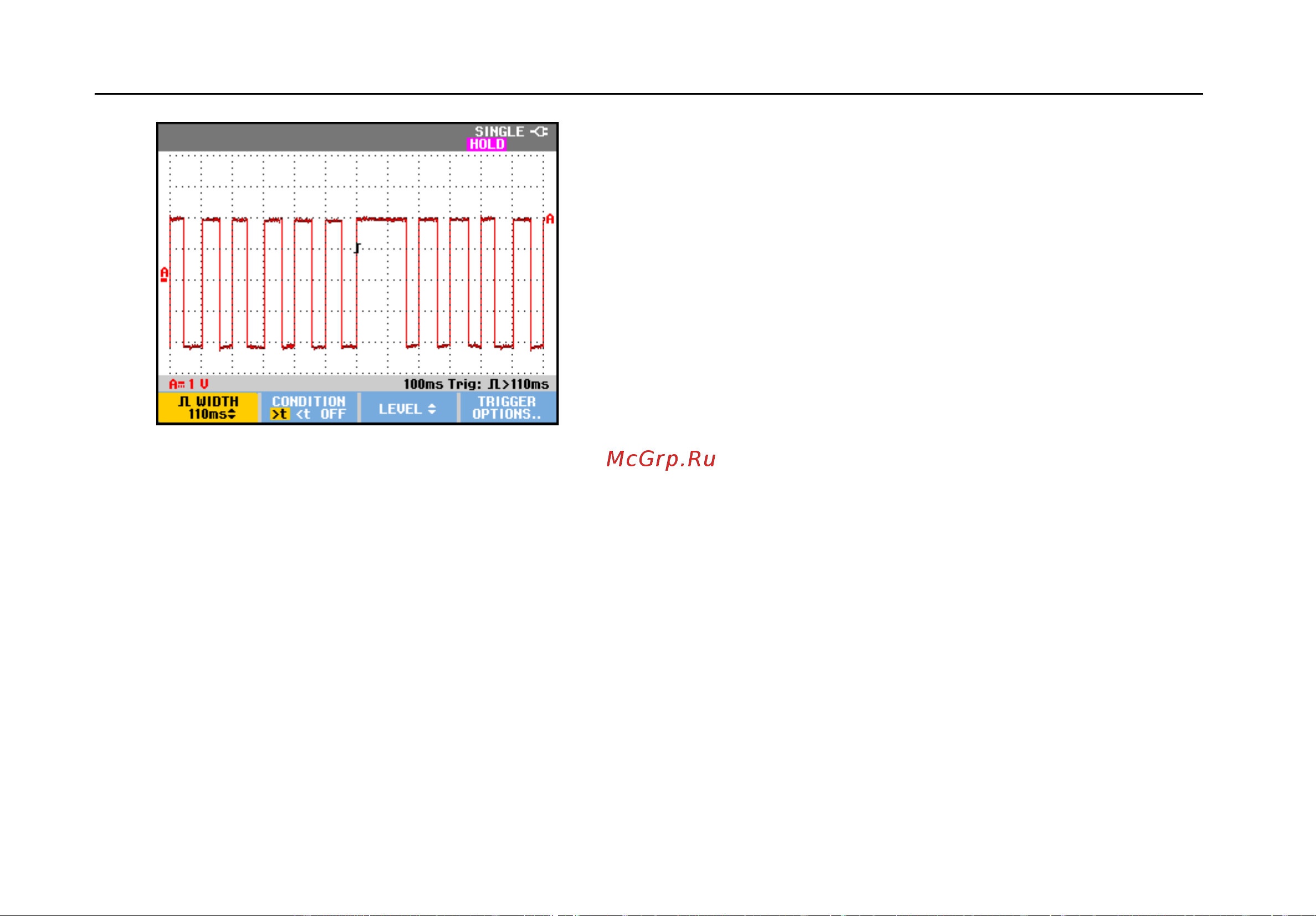1316x916 pixels.
Task: Choose the >t condition option
Action: [x=280, y=414]
